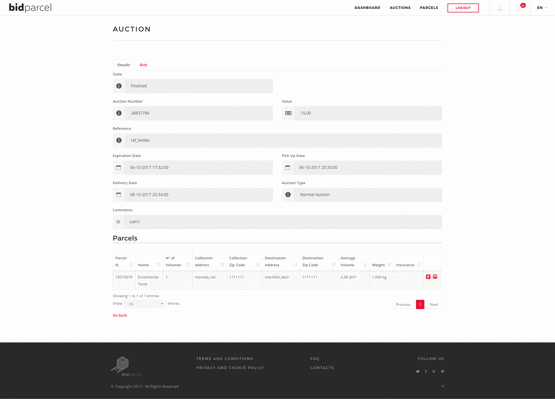Open the Twitter icon in the footer
The width and height of the screenshot is (555, 399).
(418, 371)
